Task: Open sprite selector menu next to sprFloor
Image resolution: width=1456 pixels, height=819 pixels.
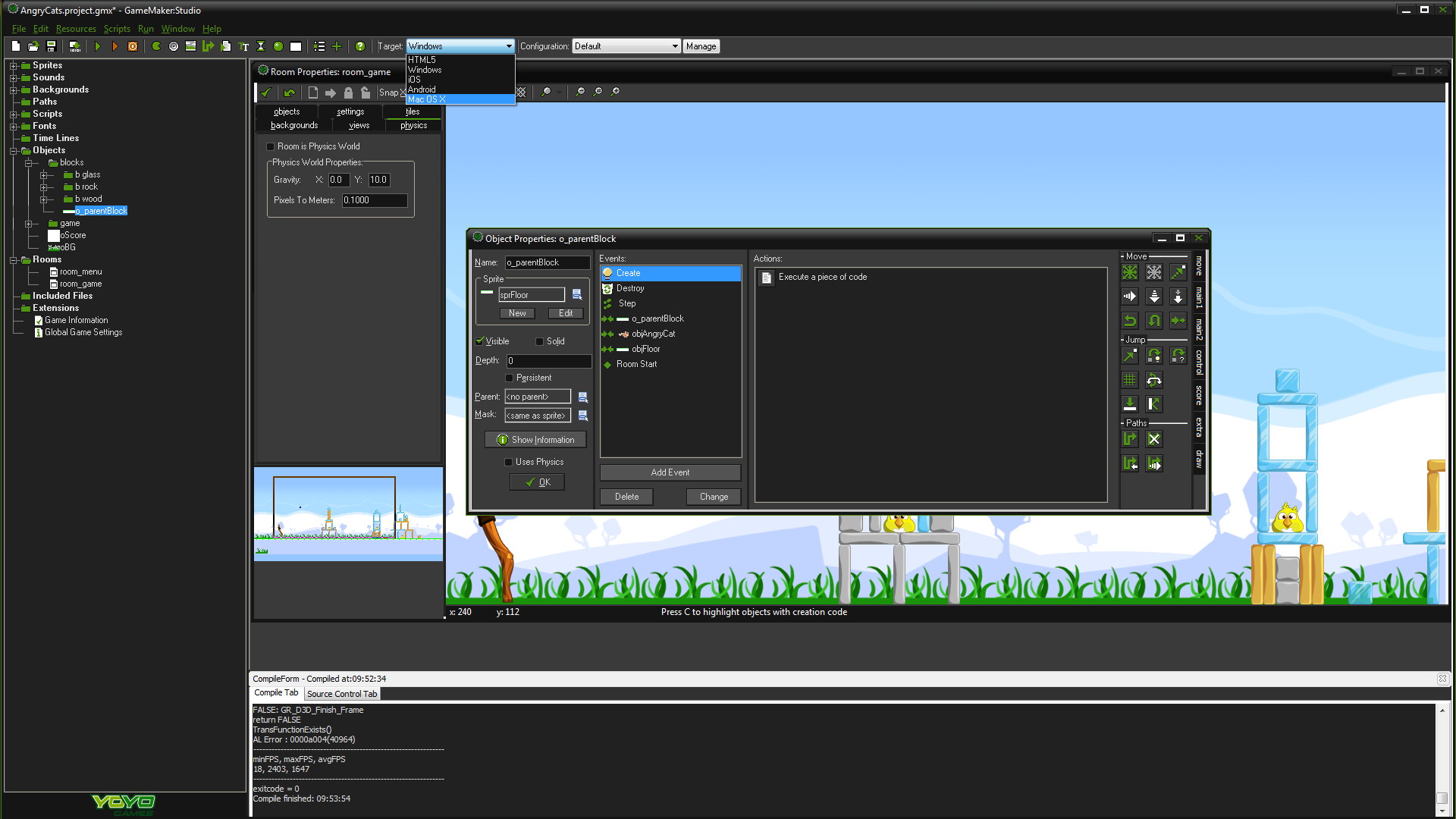Action: [577, 294]
